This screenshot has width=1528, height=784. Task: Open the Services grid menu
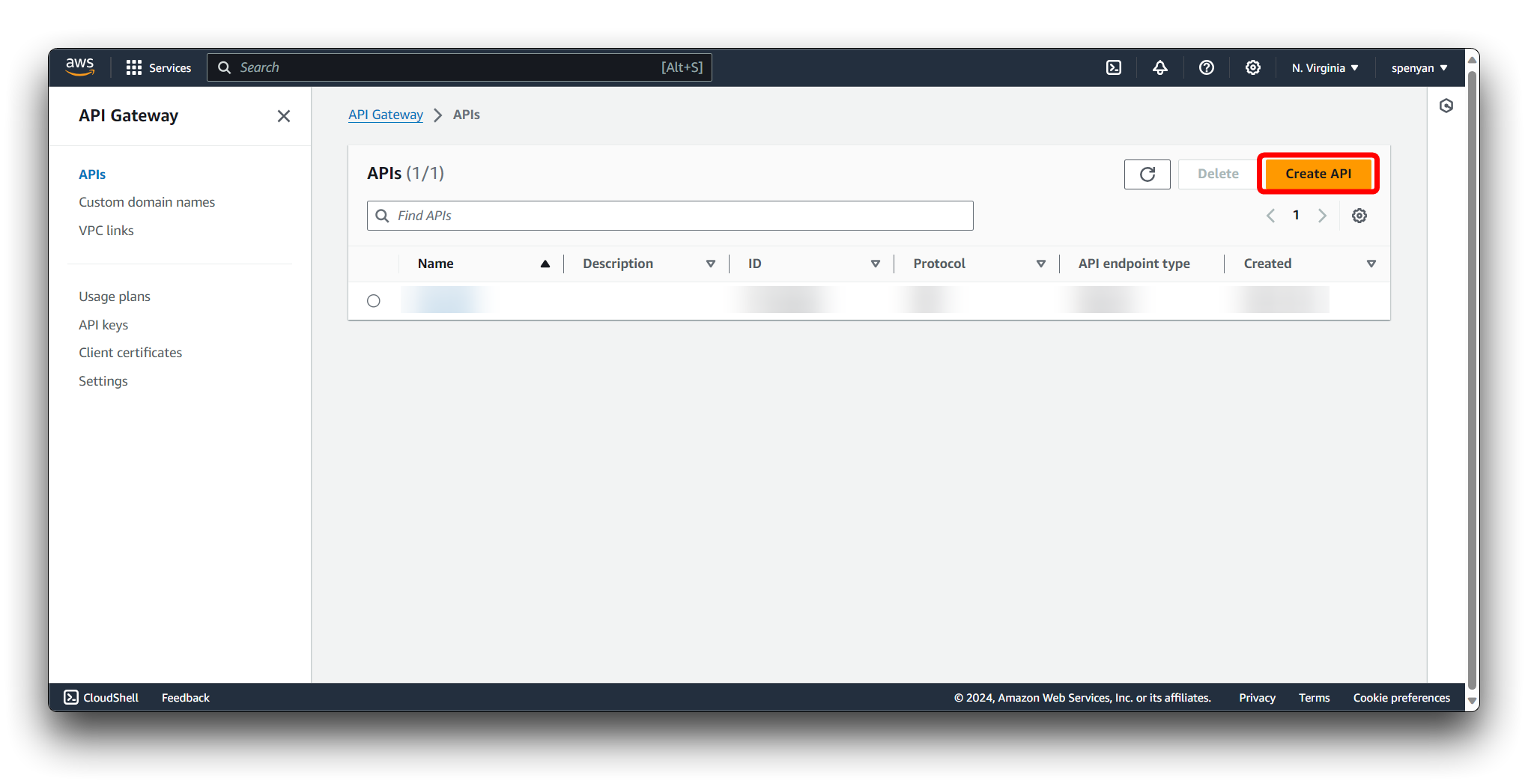click(134, 67)
